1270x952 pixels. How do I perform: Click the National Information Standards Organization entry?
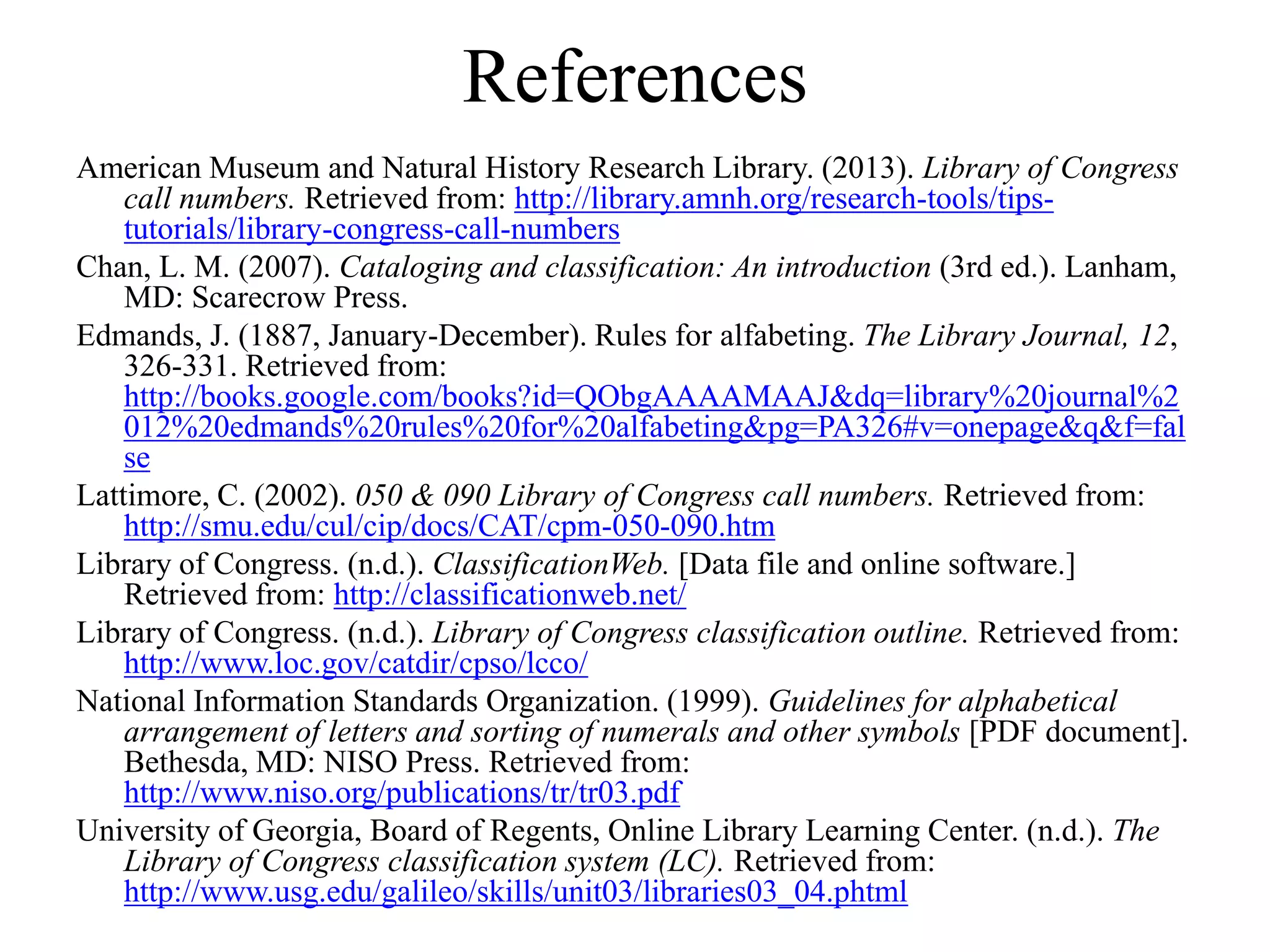point(632,747)
